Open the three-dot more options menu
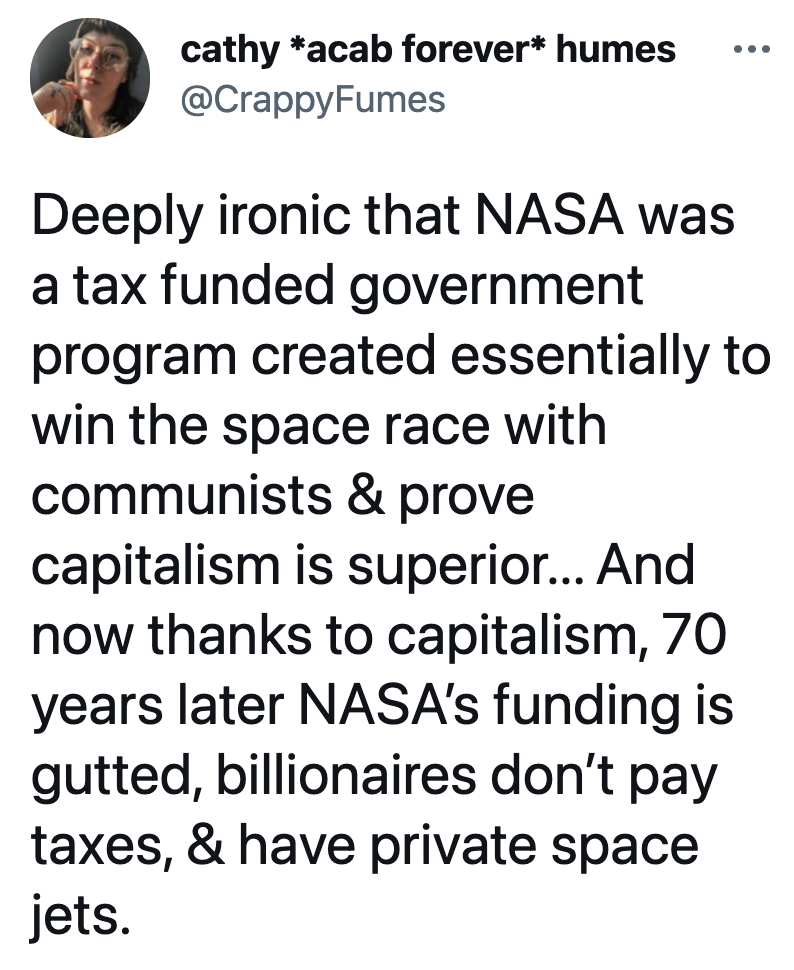Image resolution: width=794 pixels, height=970 pixels. (752, 49)
